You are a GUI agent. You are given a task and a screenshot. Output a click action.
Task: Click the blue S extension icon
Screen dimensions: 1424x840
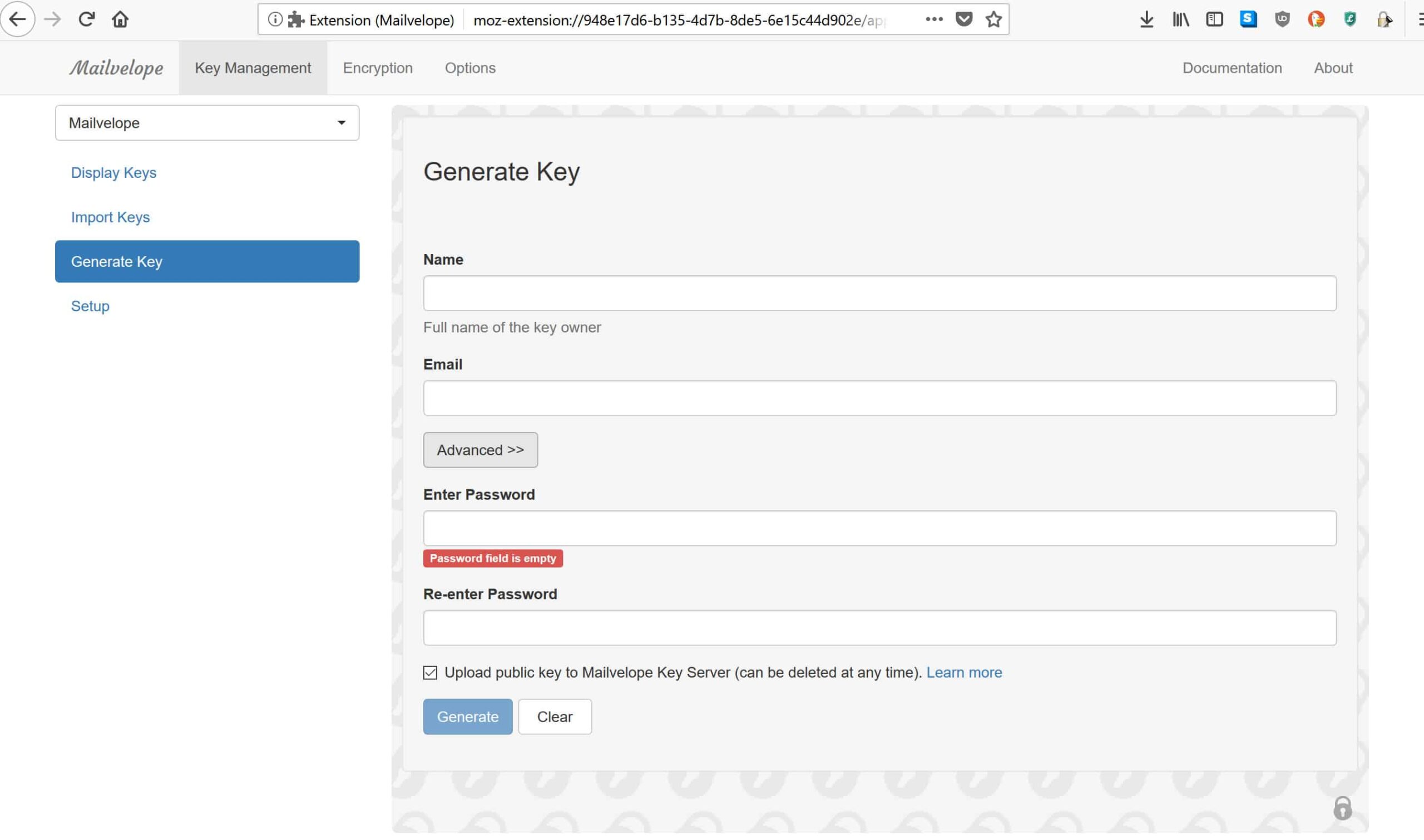(1248, 20)
